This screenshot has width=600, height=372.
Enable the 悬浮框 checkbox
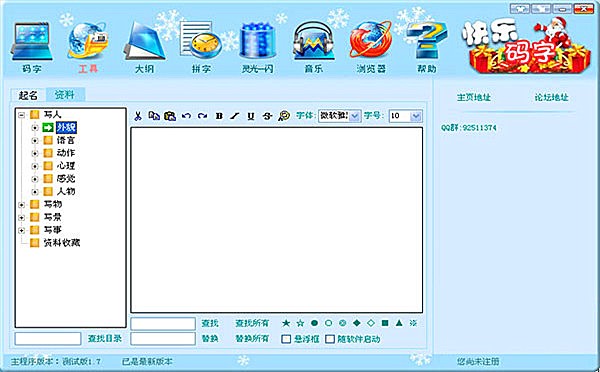pos(286,339)
